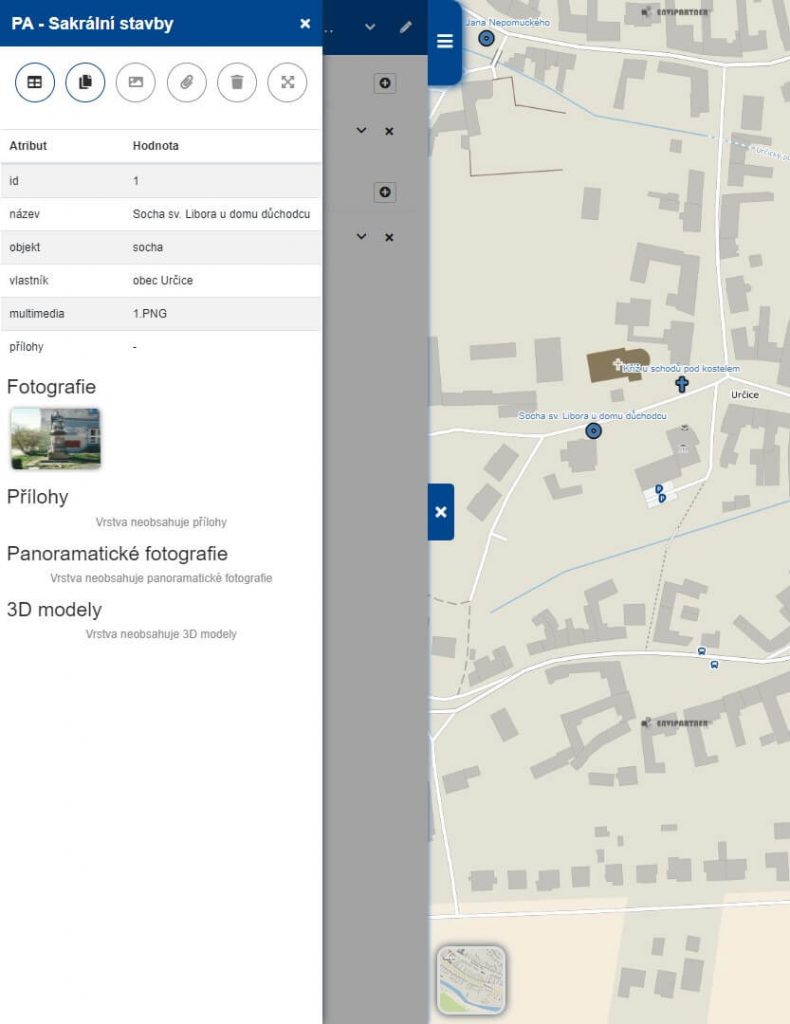Click the expand fullscreen arrows icon
Viewport: 790px width, 1024px height.
tap(287, 83)
